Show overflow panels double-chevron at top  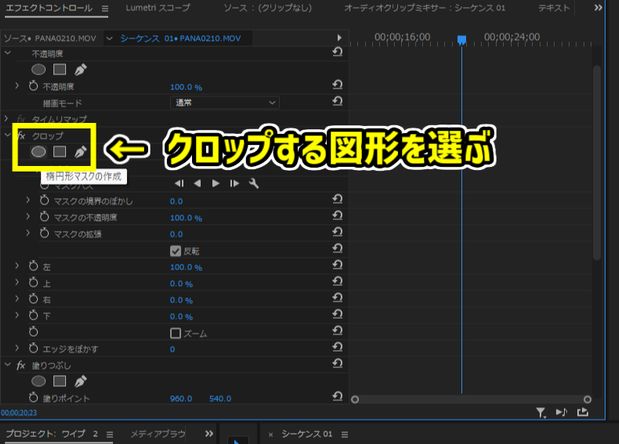(x=598, y=8)
